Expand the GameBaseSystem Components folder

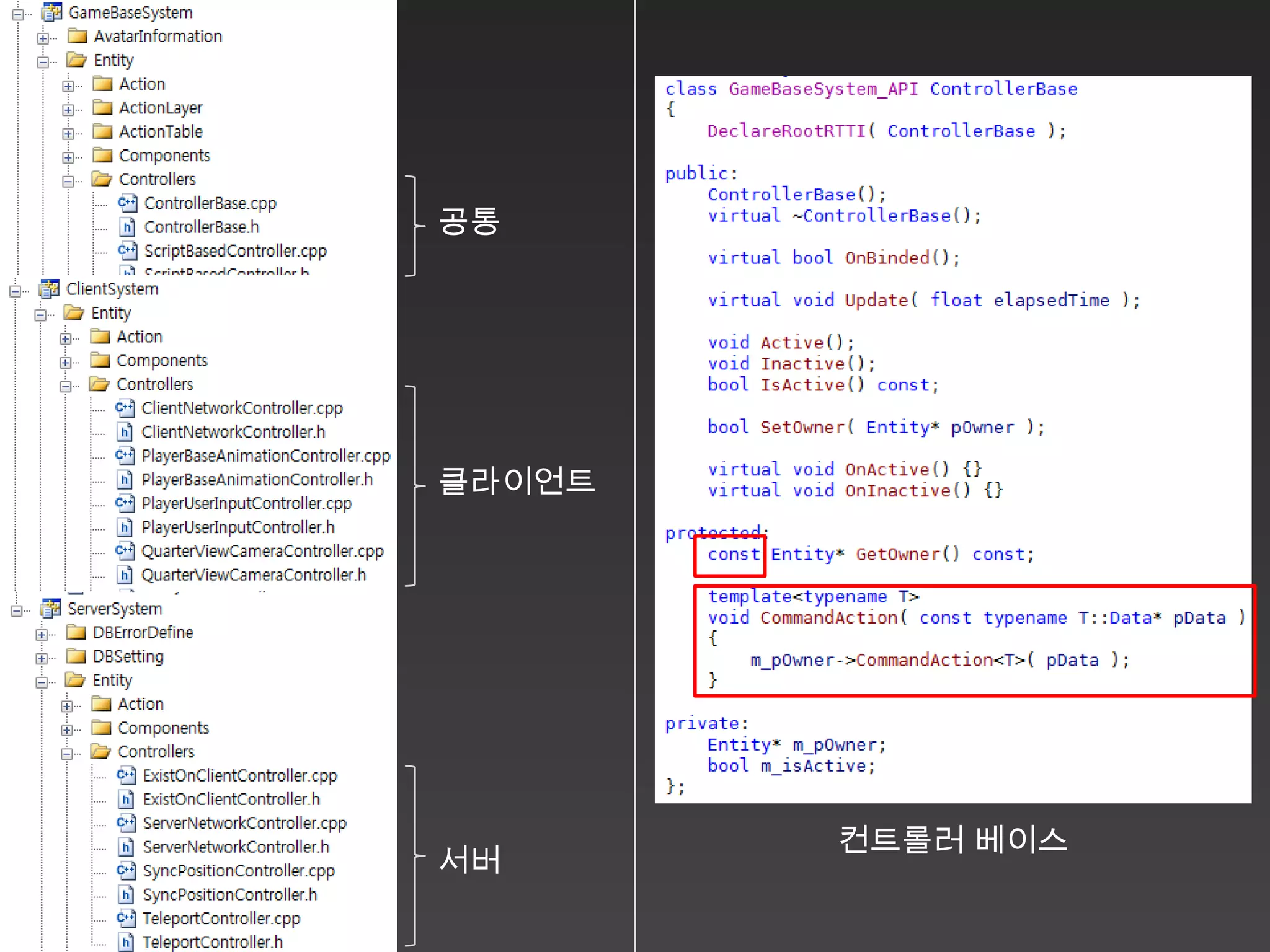tap(68, 157)
